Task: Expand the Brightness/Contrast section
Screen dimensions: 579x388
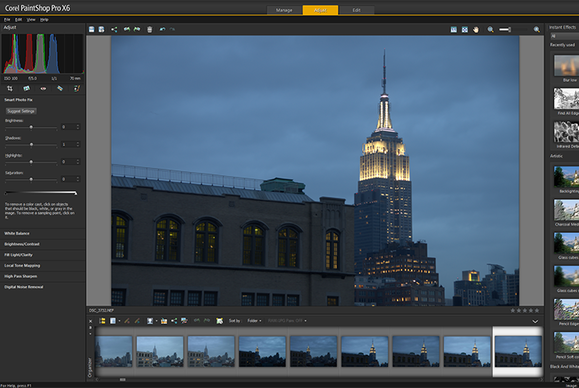Action: click(x=42, y=244)
